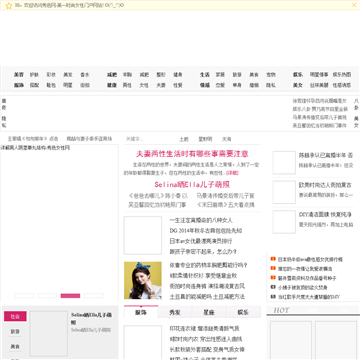Click empty thumbnail beside 一生注定离婚命 article
Viewport: 360px width, 360px height.
click(x=143, y=235)
